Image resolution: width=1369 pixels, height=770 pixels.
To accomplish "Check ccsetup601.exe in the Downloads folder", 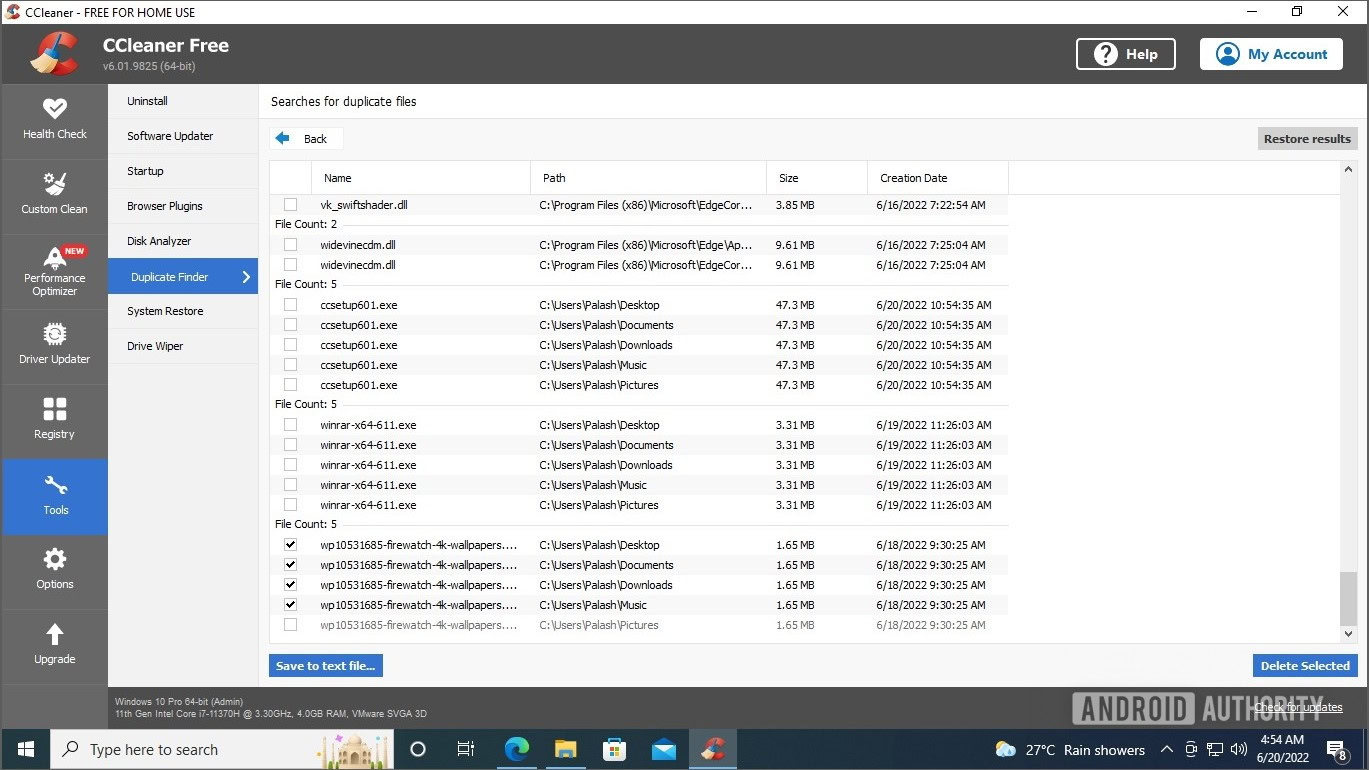I will [290, 345].
